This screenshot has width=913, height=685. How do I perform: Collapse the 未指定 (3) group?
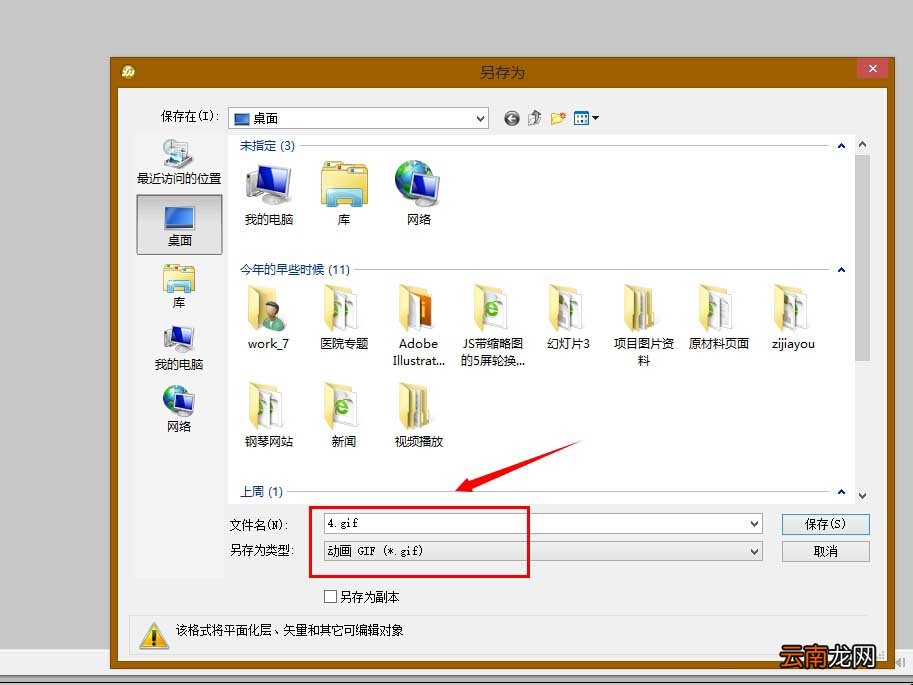pos(841,146)
